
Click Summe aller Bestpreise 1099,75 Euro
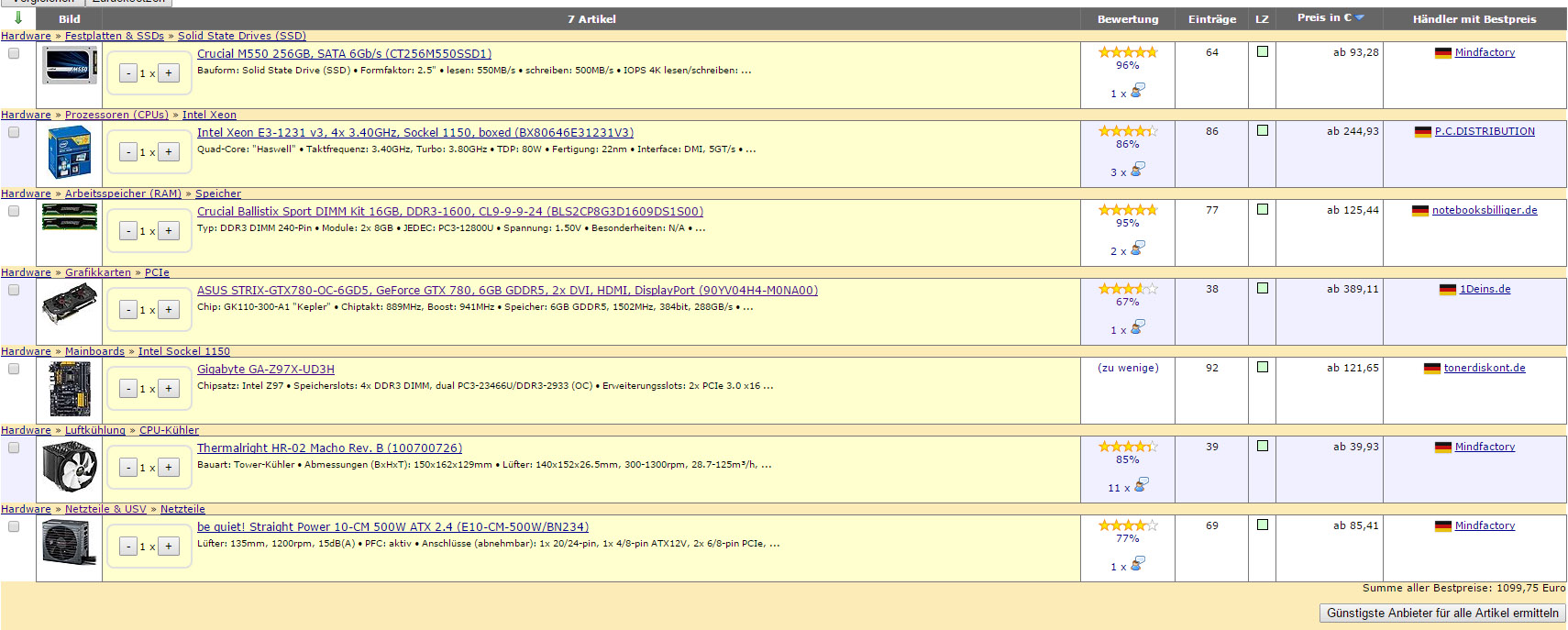tap(1463, 588)
